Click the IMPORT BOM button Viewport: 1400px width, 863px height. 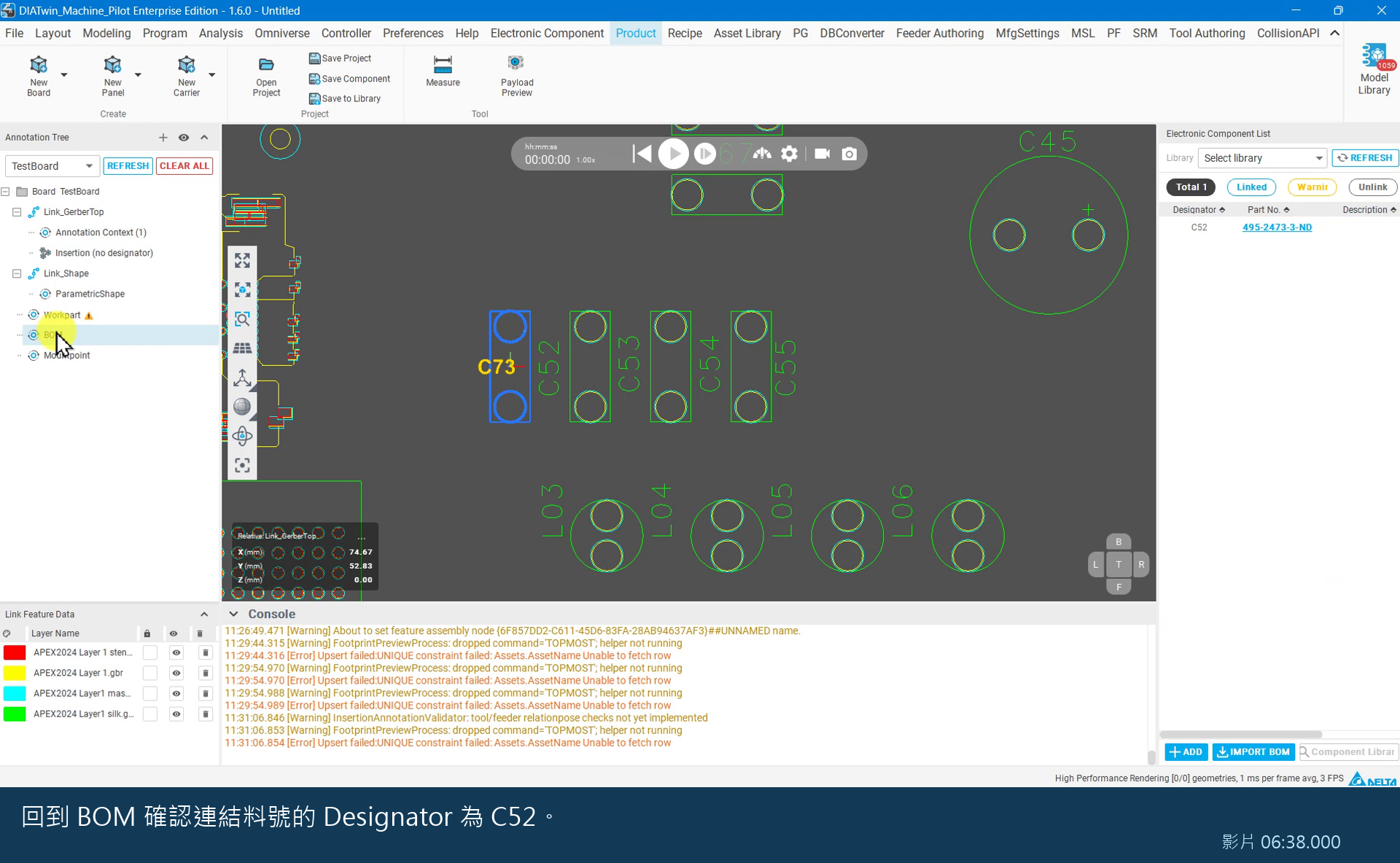1253,752
